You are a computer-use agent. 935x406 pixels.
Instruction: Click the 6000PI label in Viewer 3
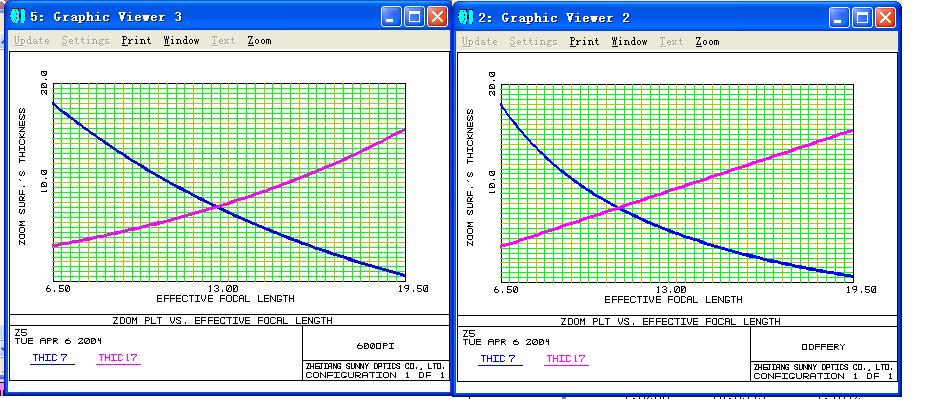point(376,346)
